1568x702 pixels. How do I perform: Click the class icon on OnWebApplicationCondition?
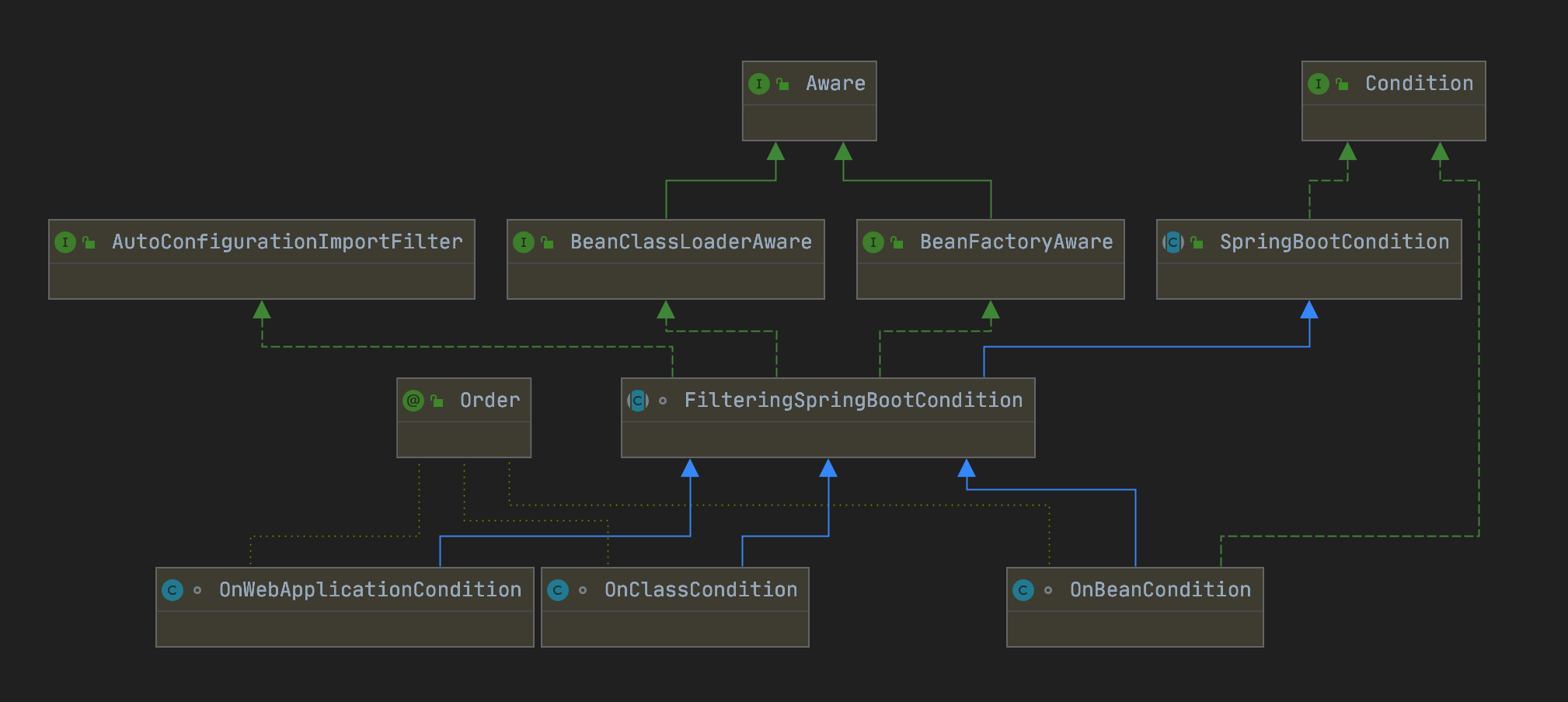pos(172,590)
